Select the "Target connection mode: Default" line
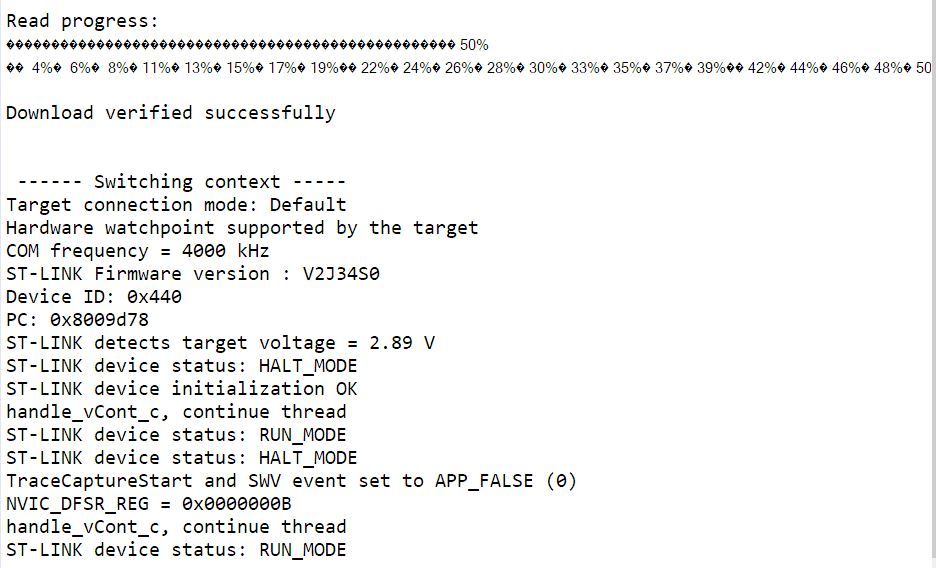Image resolution: width=936 pixels, height=568 pixels. [x=176, y=205]
